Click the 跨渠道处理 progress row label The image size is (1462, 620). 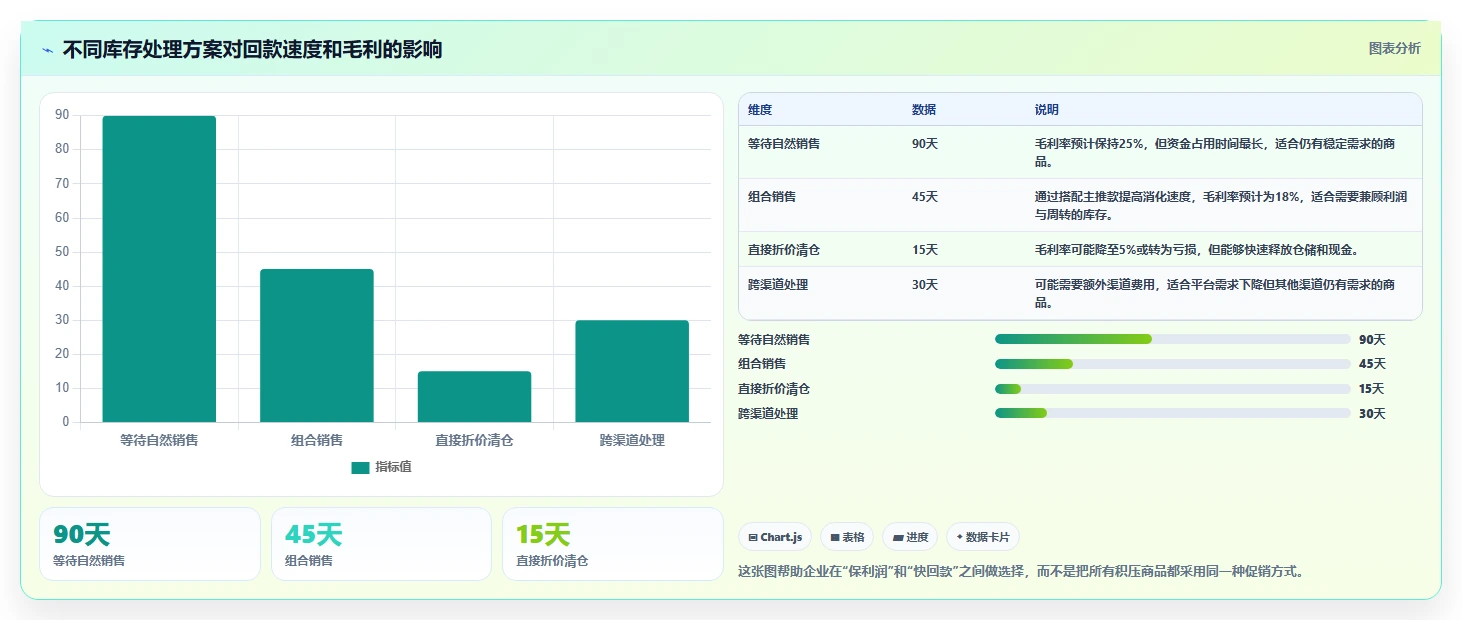(x=768, y=414)
